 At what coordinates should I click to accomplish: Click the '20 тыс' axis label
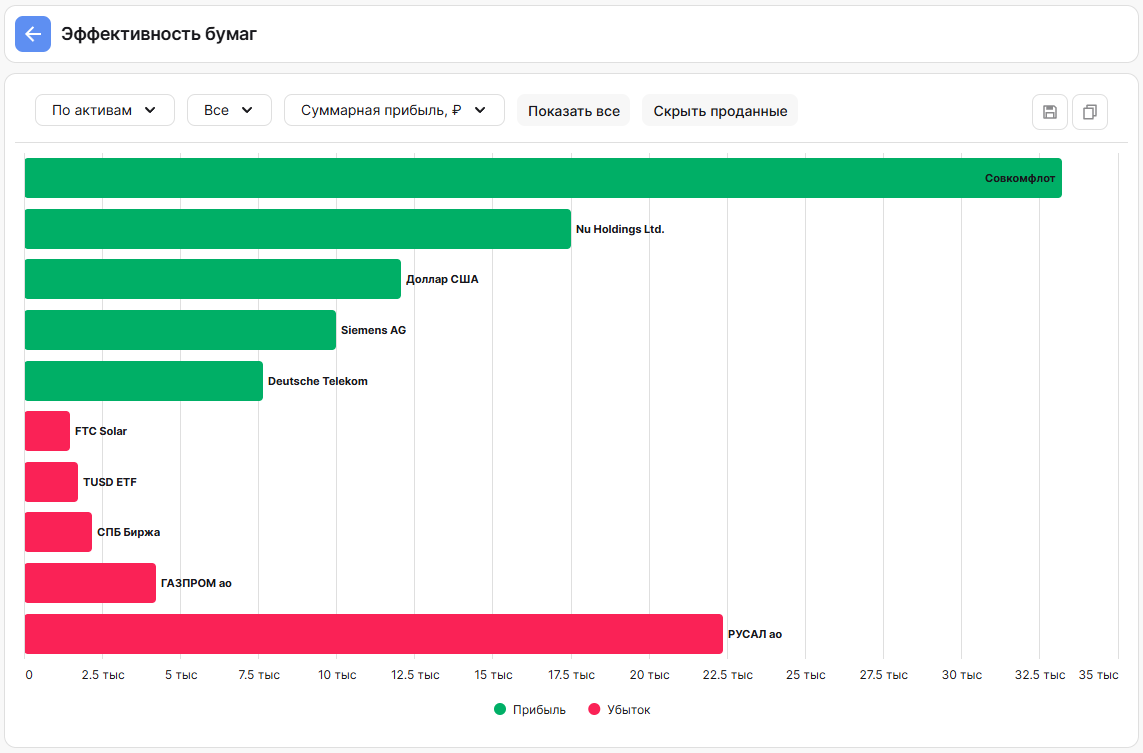coord(649,675)
